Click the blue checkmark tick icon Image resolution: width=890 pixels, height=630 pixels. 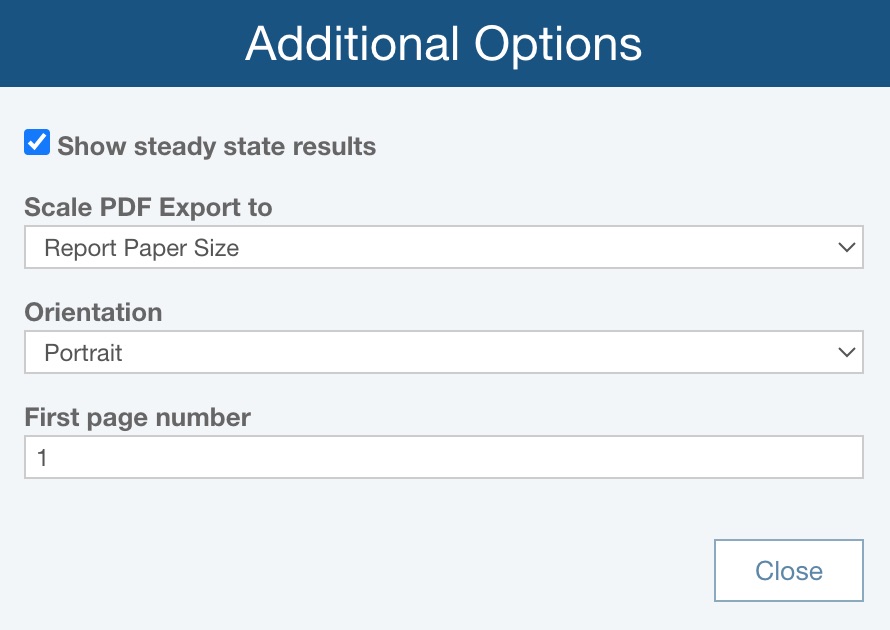click(37, 143)
